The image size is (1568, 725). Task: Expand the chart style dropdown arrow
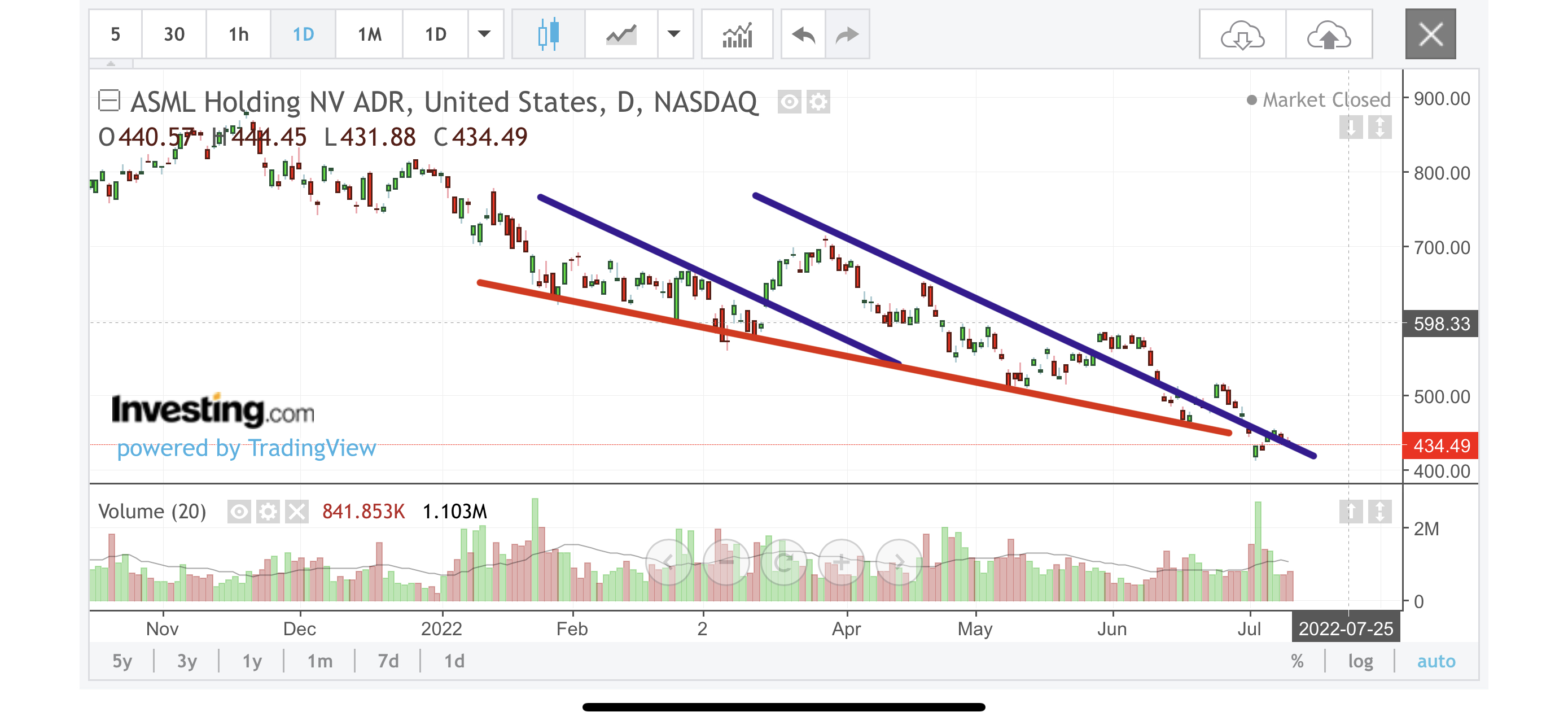coord(674,34)
